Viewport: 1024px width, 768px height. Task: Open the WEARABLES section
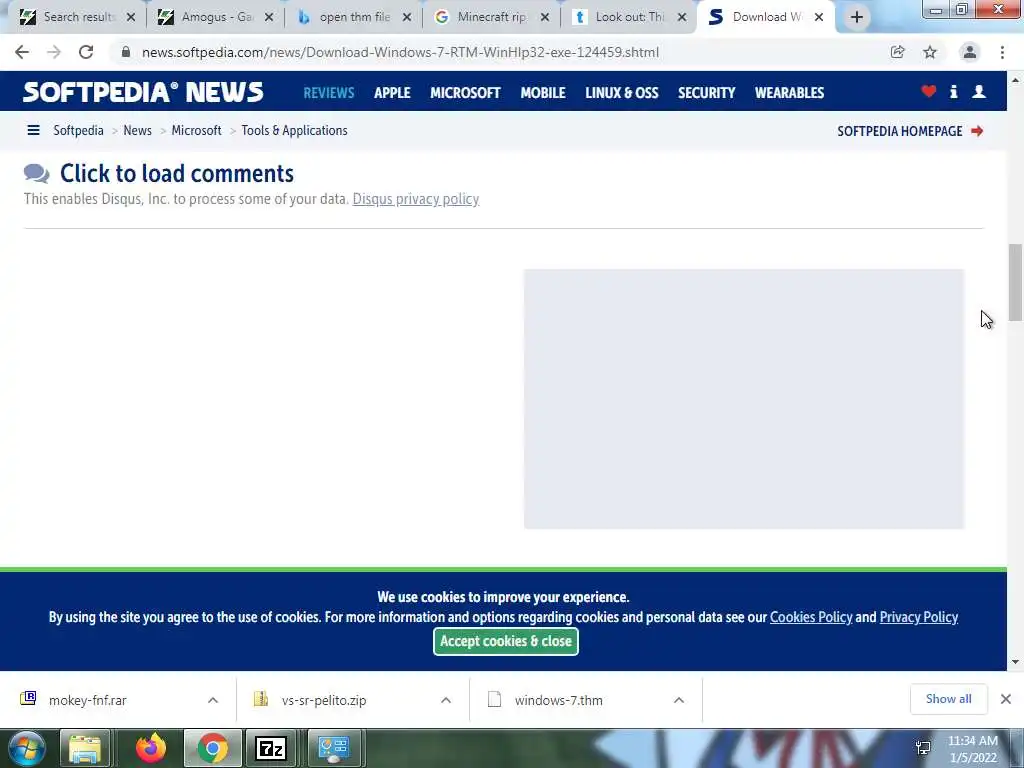(790, 93)
